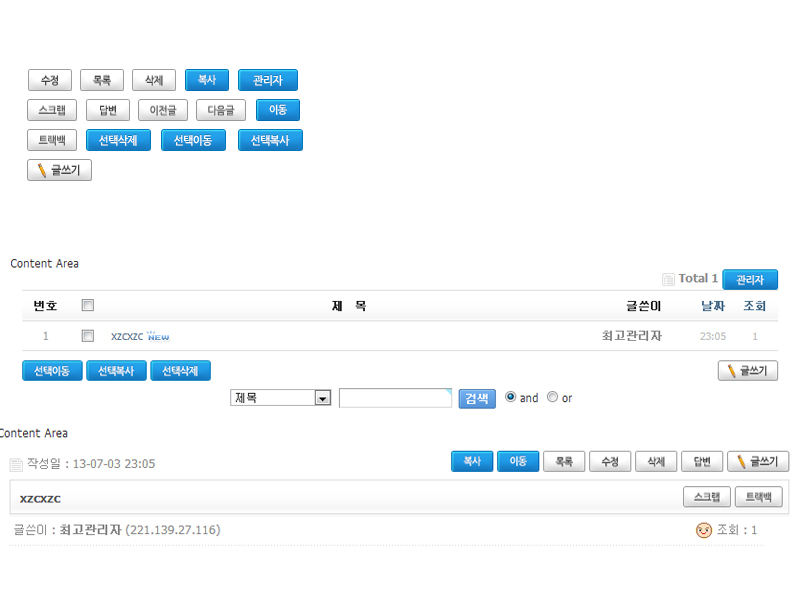Toggle the select-all checkbox in table header
The height and width of the screenshot is (600, 800).
[87, 306]
